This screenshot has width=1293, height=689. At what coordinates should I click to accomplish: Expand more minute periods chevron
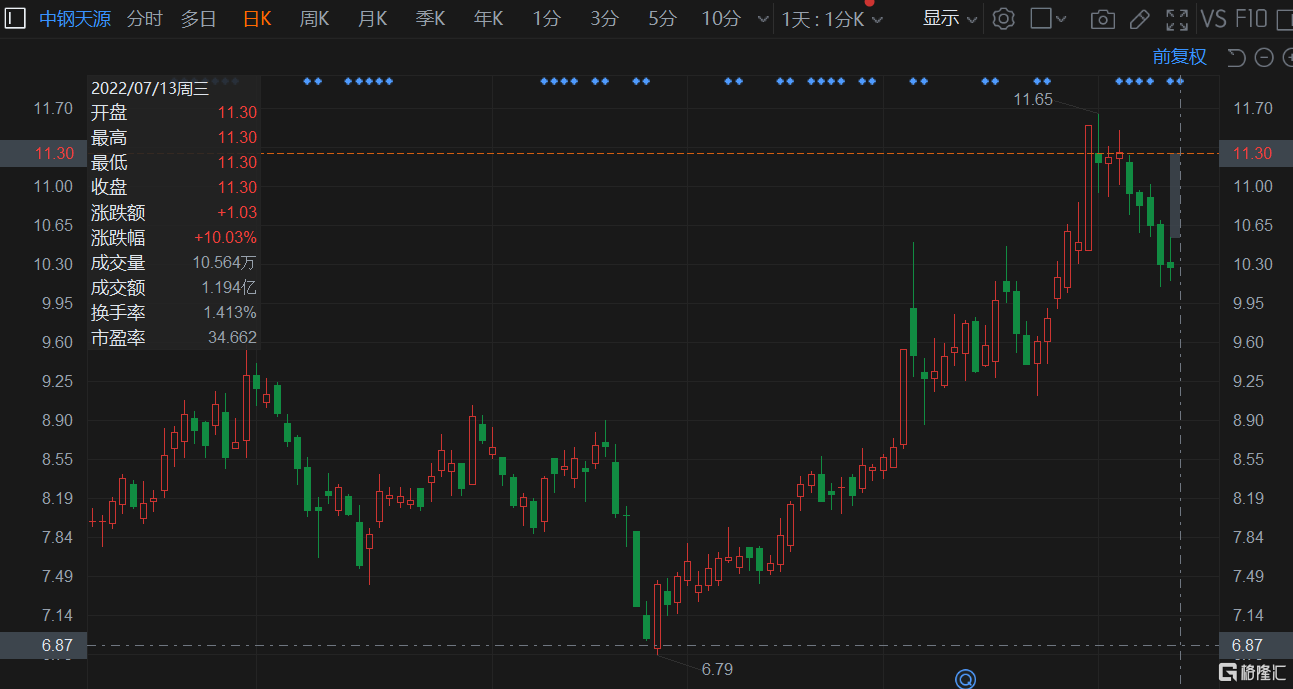click(763, 19)
